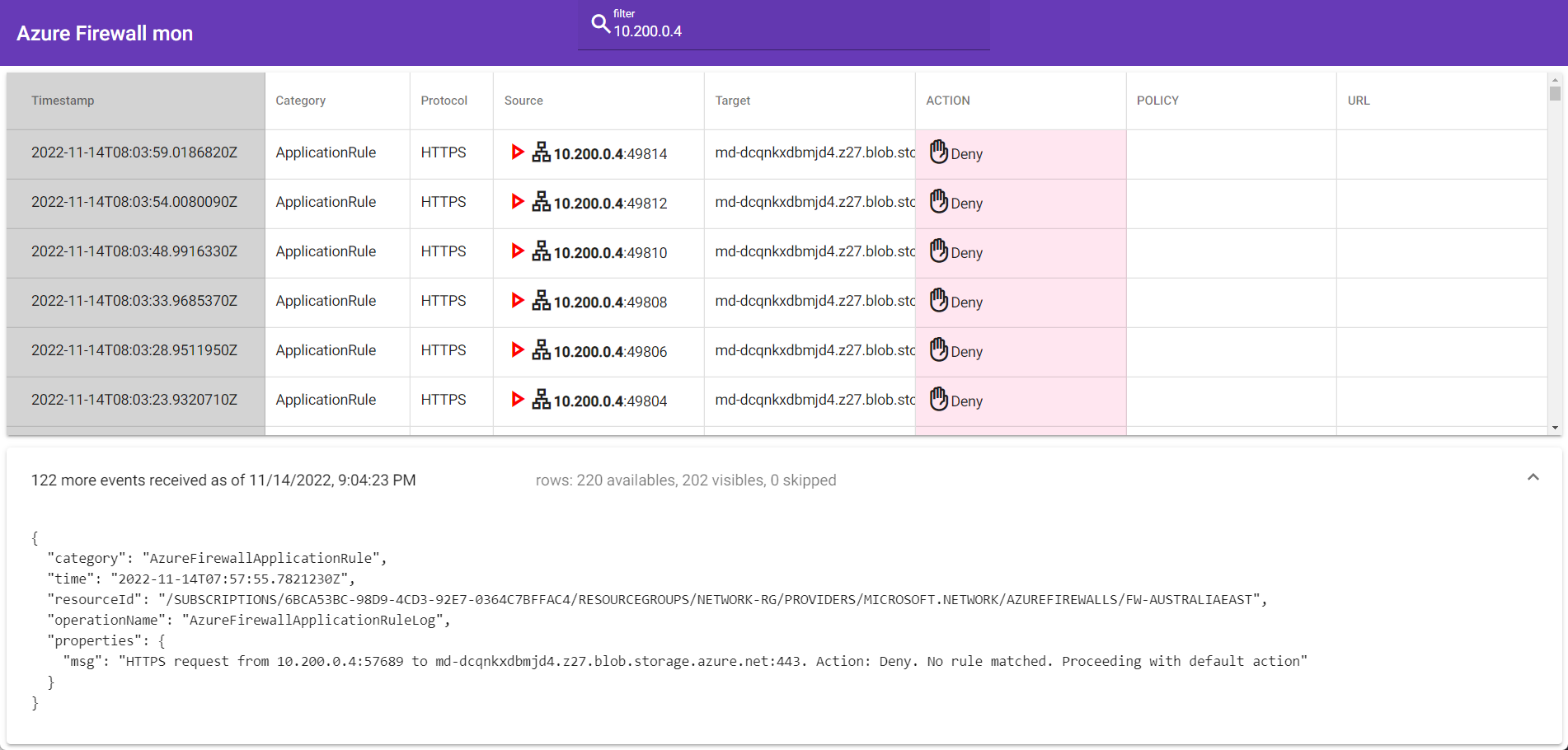Click the JSON "msg" line in details
Image resolution: width=1568 pixels, height=750 pixels.
click(685, 661)
